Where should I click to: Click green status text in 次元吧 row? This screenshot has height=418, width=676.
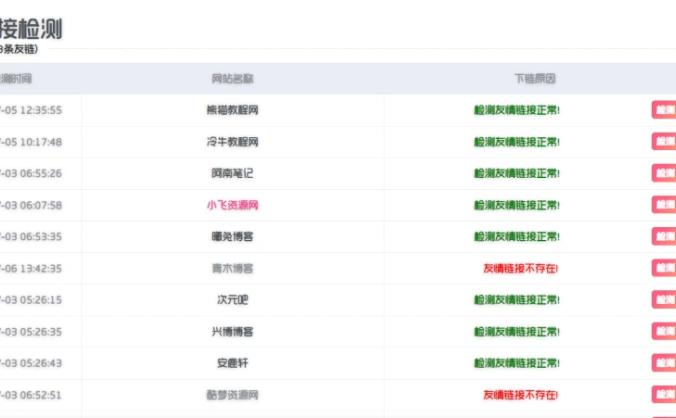click(517, 300)
